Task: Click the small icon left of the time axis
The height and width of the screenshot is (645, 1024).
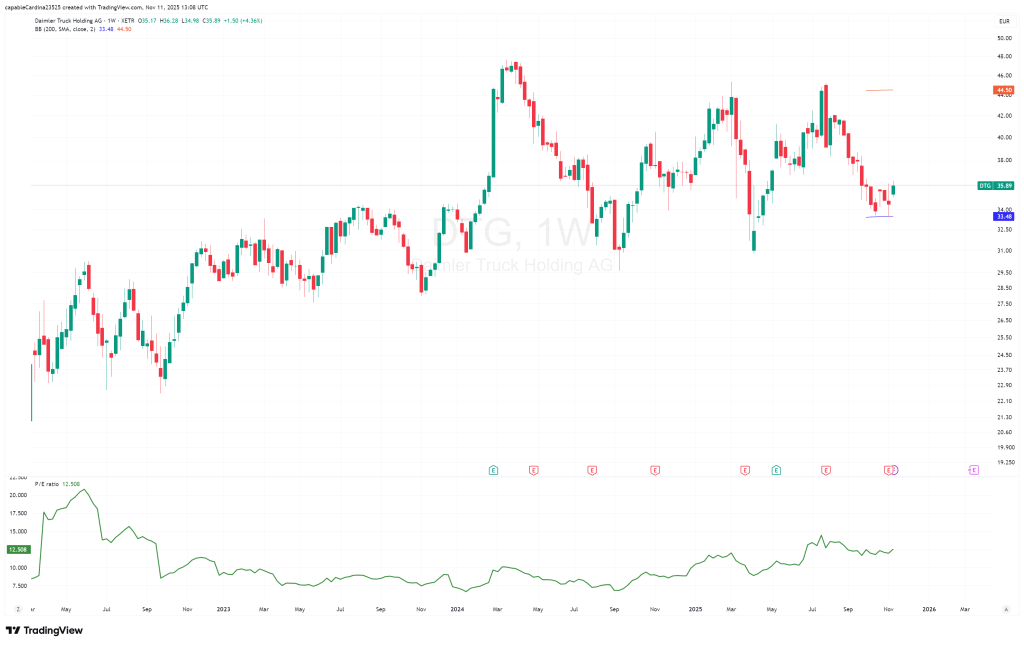Action: point(17,608)
